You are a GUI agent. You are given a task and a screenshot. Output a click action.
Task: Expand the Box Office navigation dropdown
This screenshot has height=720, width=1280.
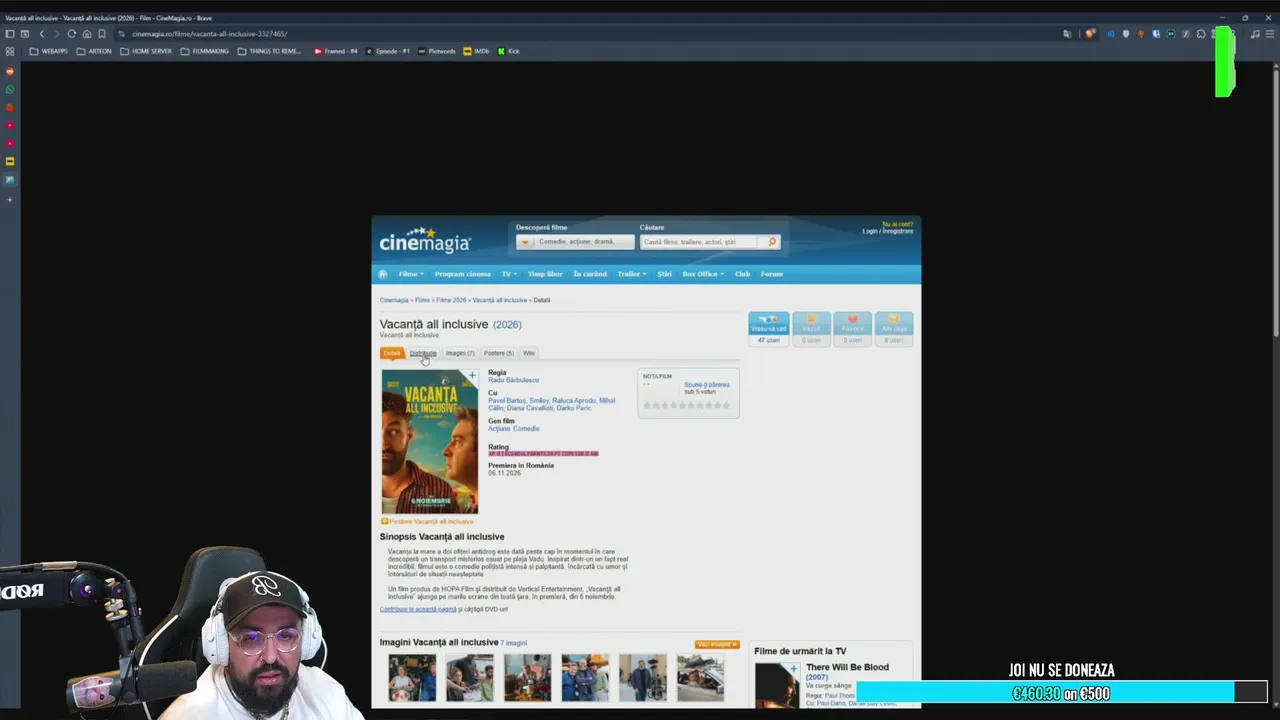pos(703,274)
